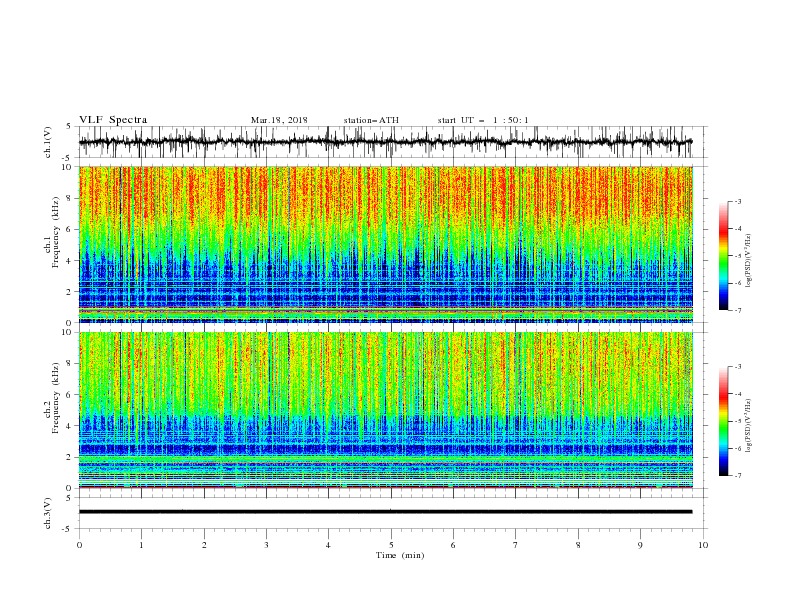Click the "Time (min)" x-axis label
This screenshot has height=612, width=792.
coord(400,555)
